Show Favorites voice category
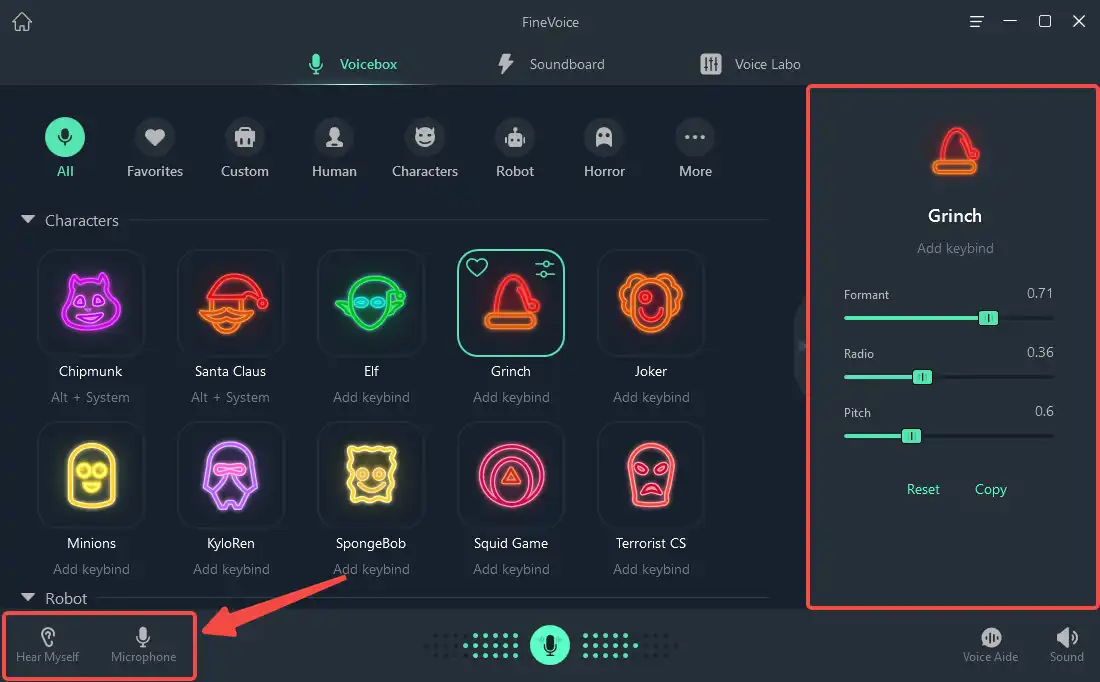 click(x=155, y=148)
